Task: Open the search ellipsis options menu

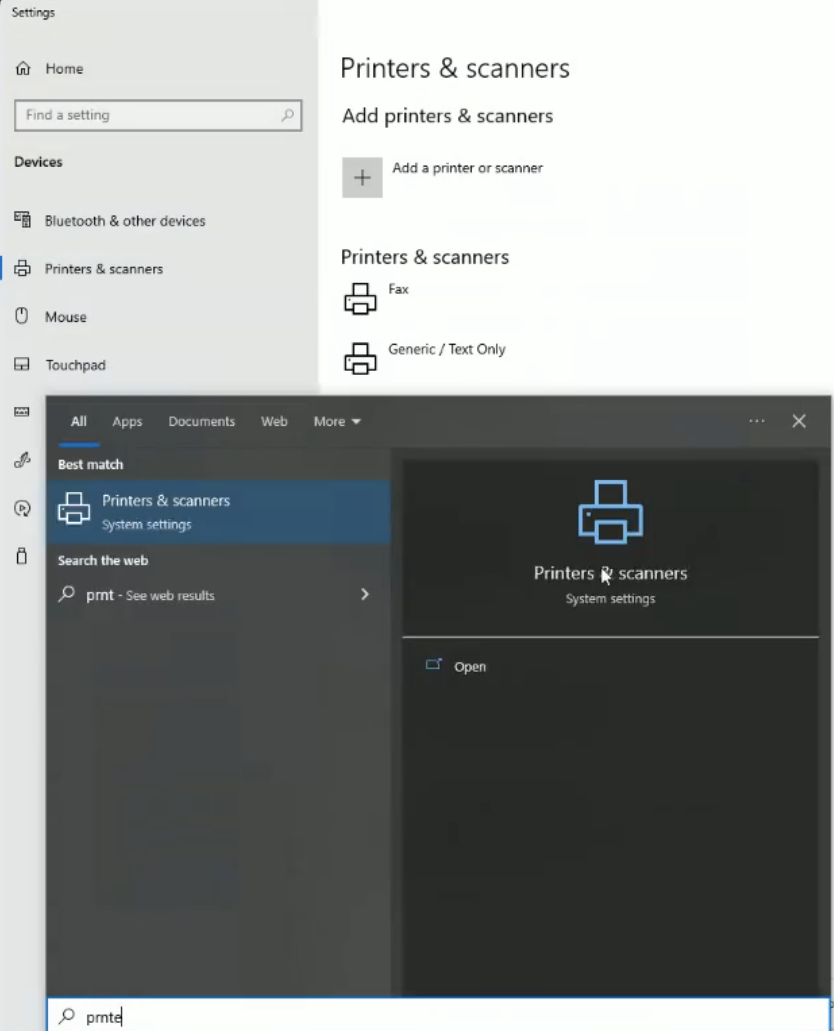Action: pyautogui.click(x=757, y=421)
